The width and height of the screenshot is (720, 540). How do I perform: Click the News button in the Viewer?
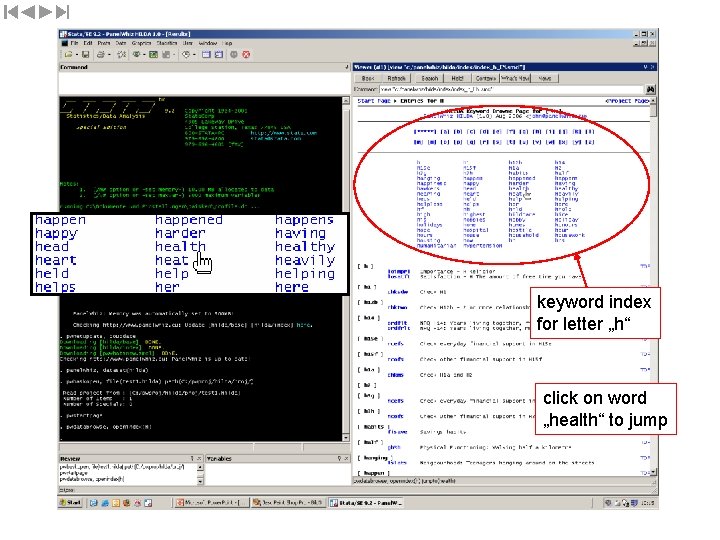tap(545, 79)
